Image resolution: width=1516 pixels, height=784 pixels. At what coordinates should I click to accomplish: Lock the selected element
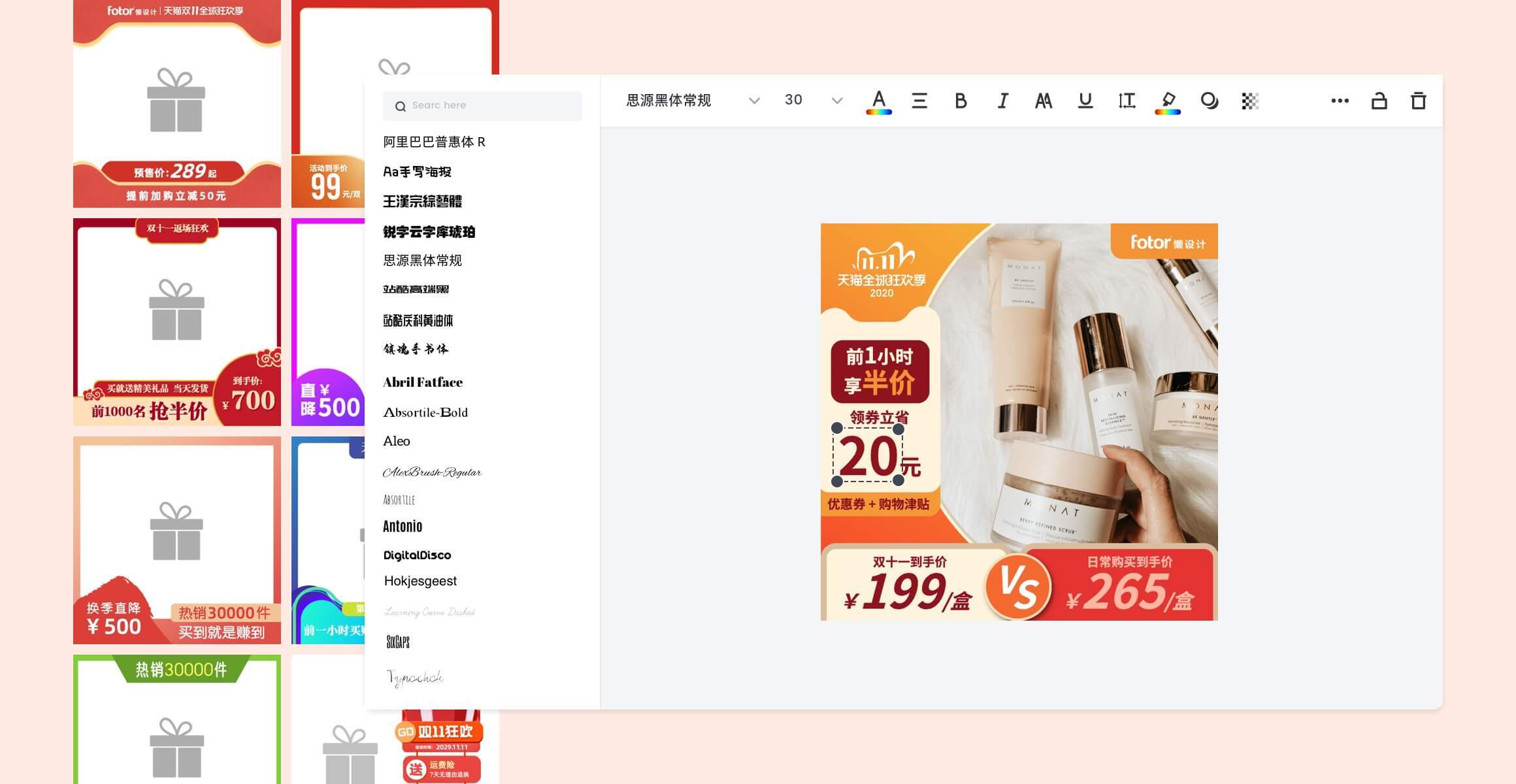pyautogui.click(x=1379, y=101)
